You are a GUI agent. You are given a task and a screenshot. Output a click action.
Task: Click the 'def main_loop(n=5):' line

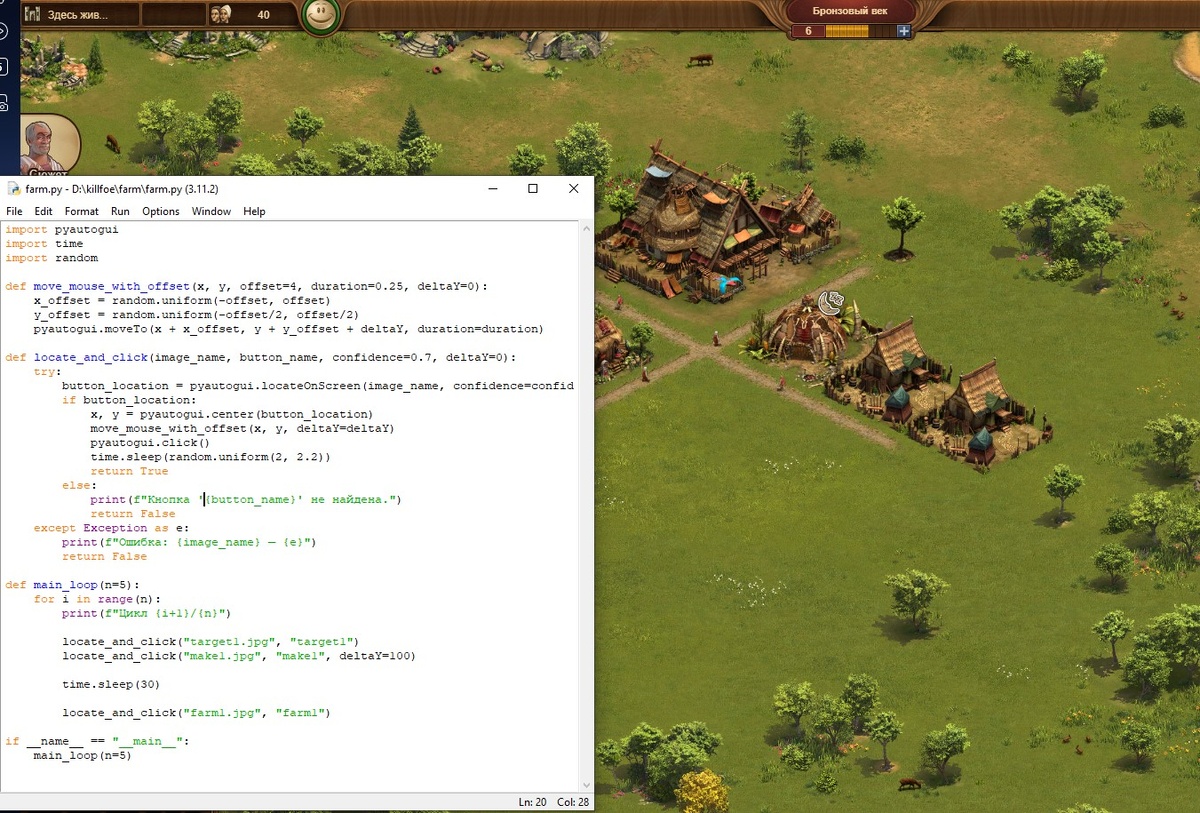tap(72, 585)
